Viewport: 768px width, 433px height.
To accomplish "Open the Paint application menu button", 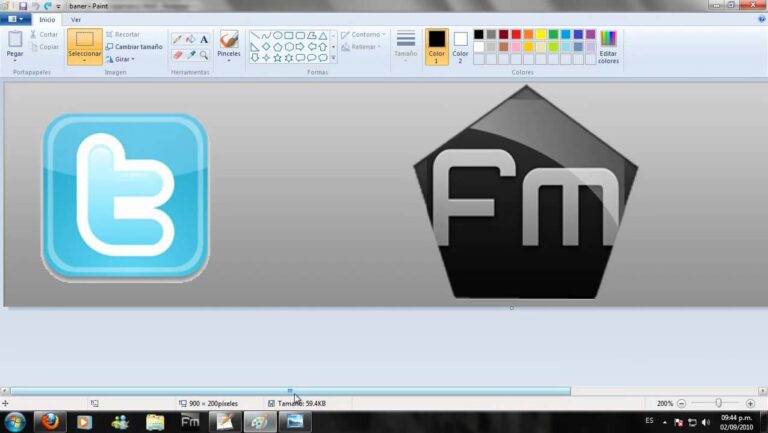I will [16, 19].
